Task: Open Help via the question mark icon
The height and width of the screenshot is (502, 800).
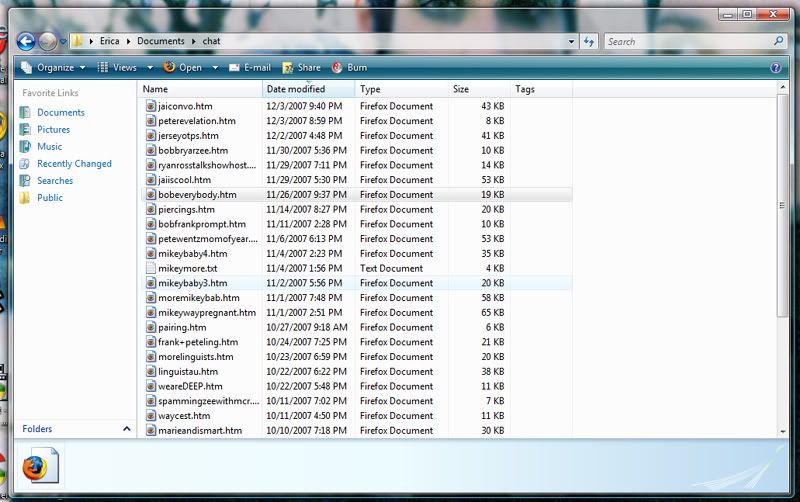Action: (x=776, y=68)
